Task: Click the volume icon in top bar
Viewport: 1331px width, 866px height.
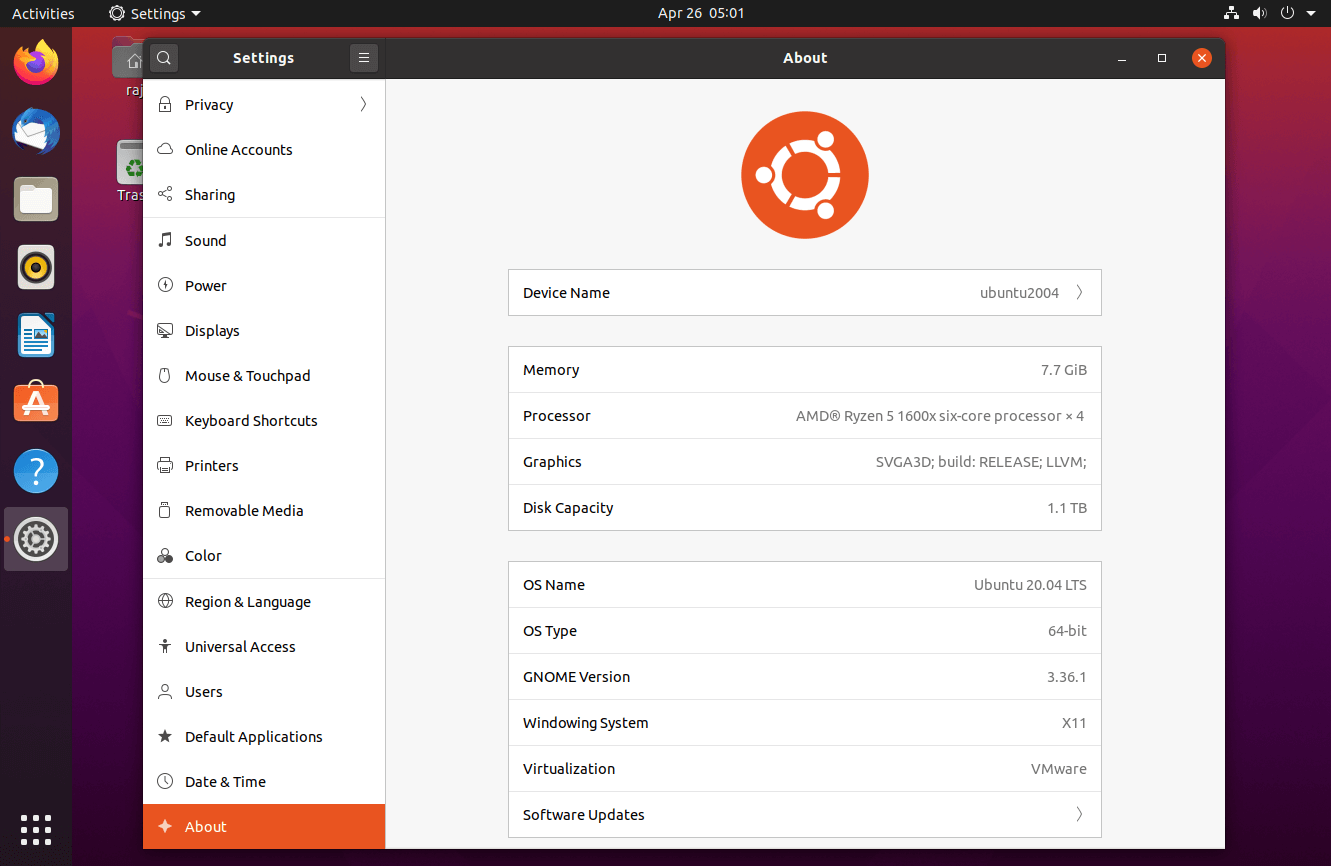Action: point(1259,14)
